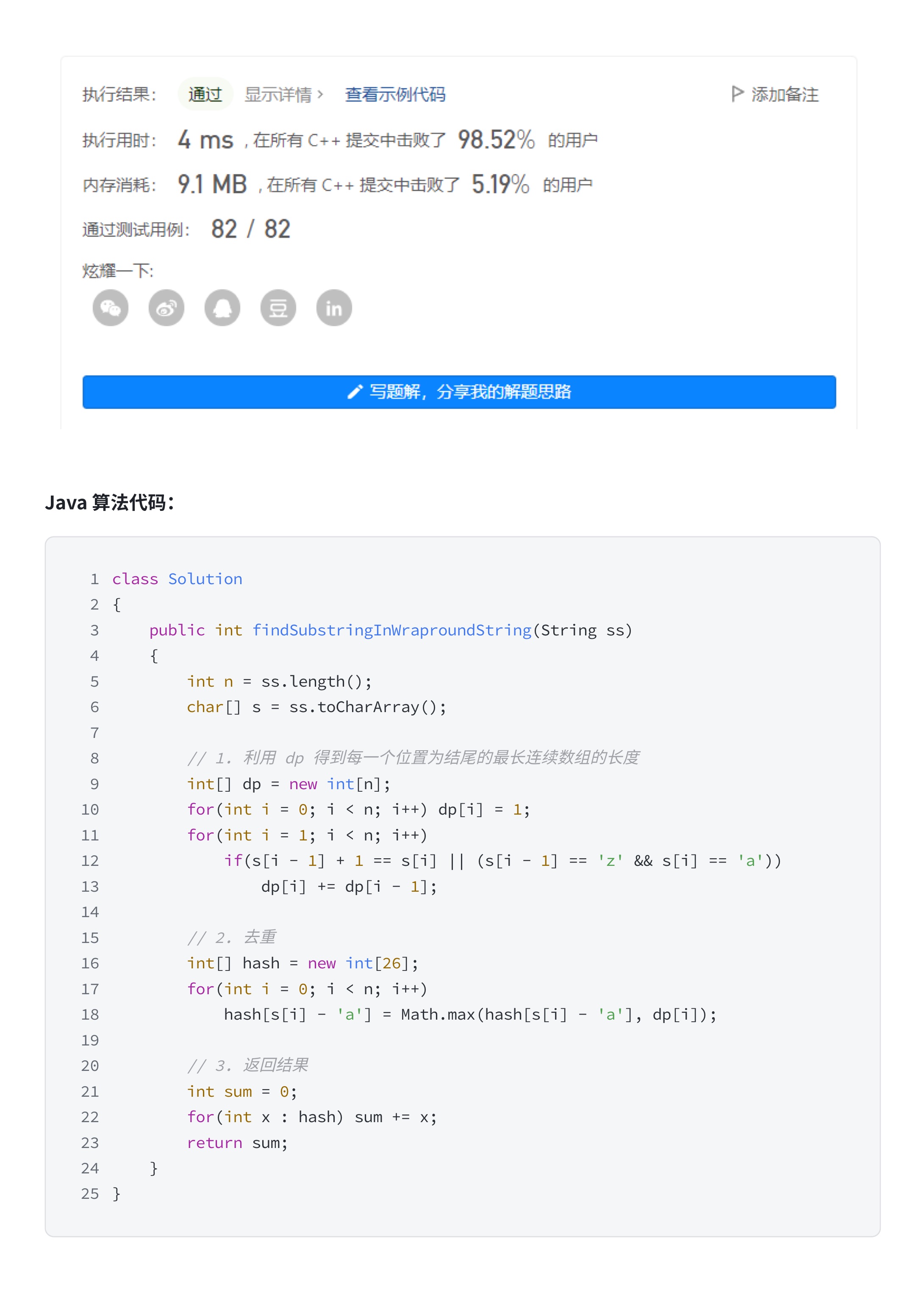
Task: Click the findSubstringInWraproundString method name
Action: pyautogui.click(x=391, y=630)
